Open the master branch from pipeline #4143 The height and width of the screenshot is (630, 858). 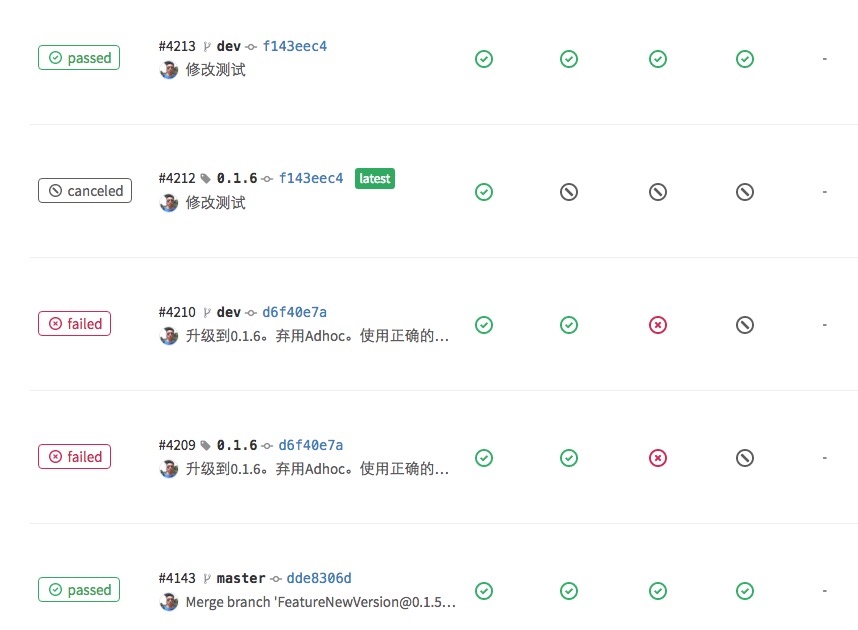coord(240,577)
